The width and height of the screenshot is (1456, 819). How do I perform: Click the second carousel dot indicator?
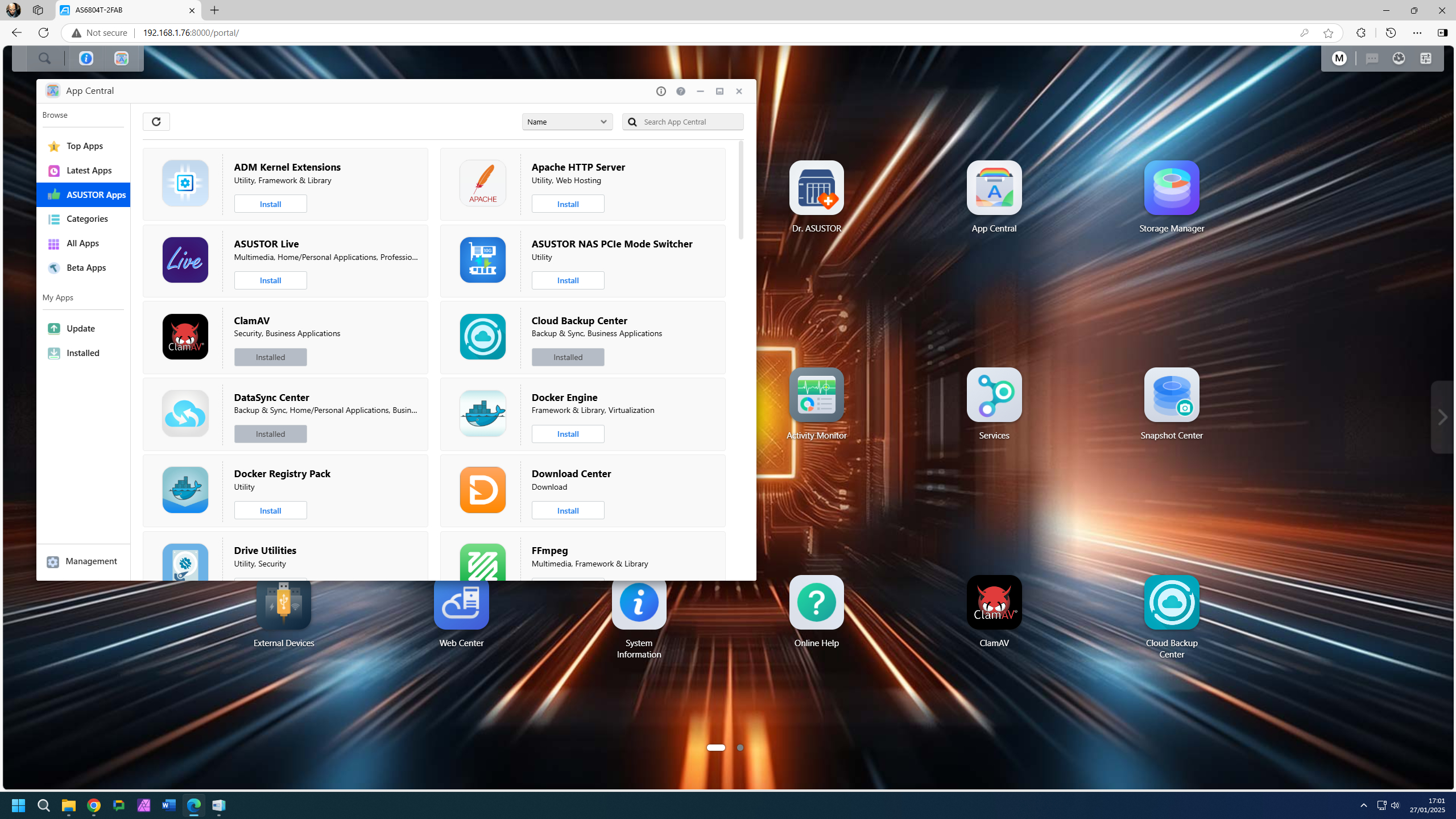pos(740,748)
